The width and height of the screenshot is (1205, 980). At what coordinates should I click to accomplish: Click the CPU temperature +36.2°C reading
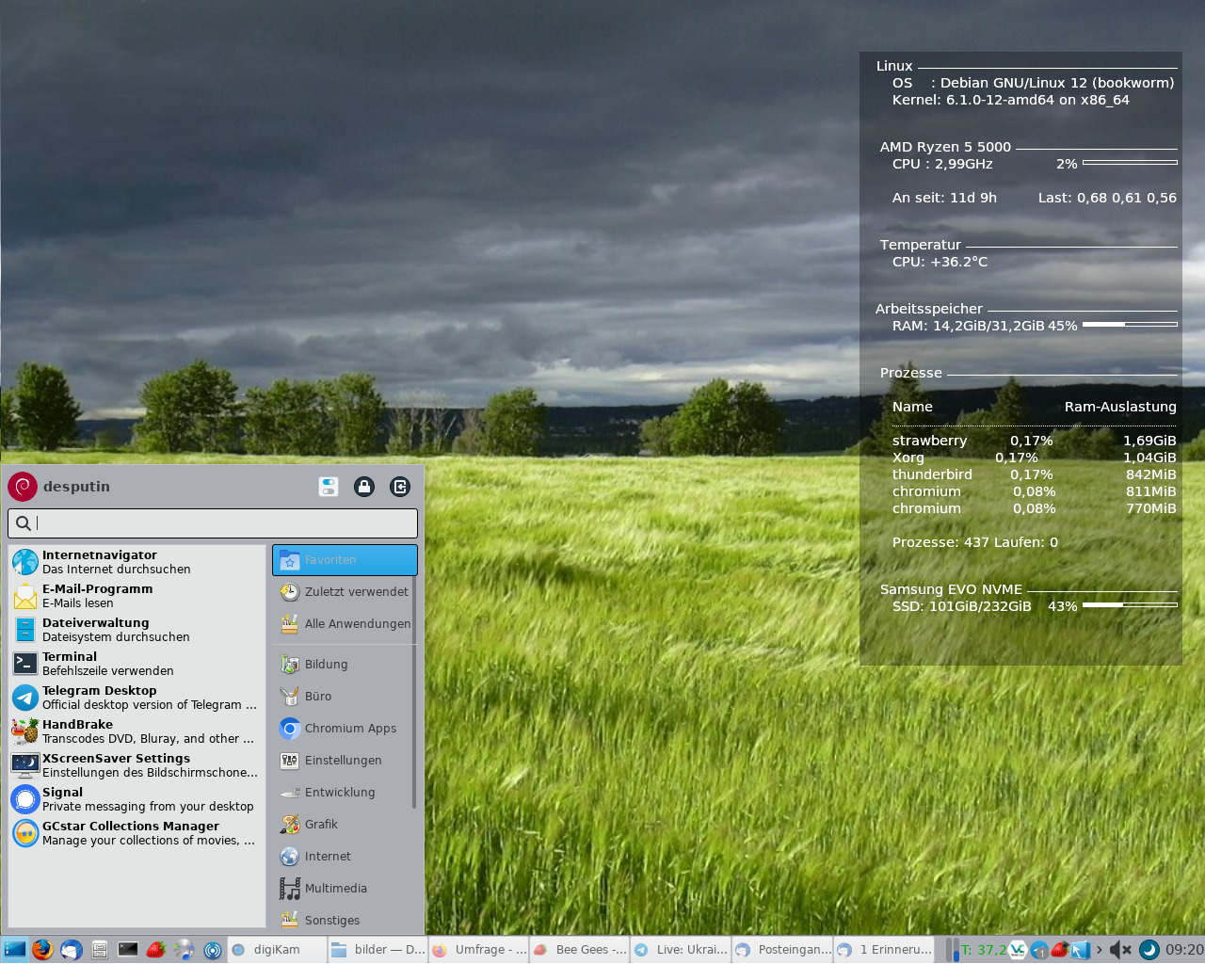coord(958,262)
